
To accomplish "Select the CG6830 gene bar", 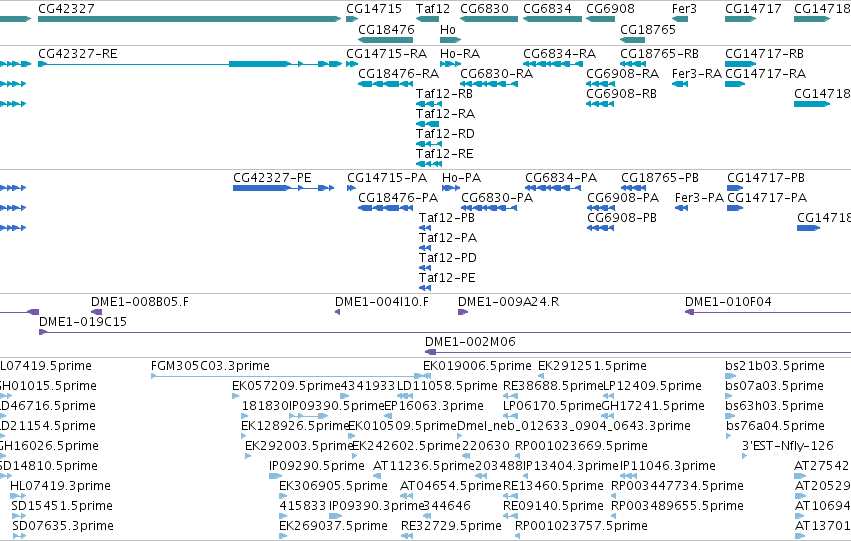I will (489, 19).
